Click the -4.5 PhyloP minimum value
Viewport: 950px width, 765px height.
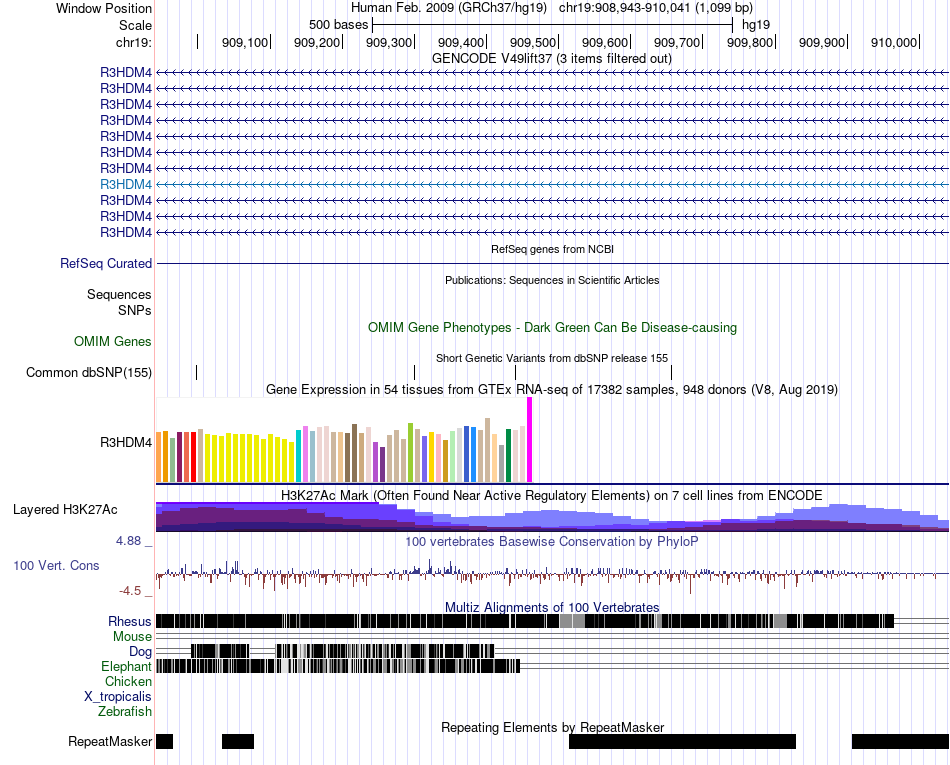point(130,591)
